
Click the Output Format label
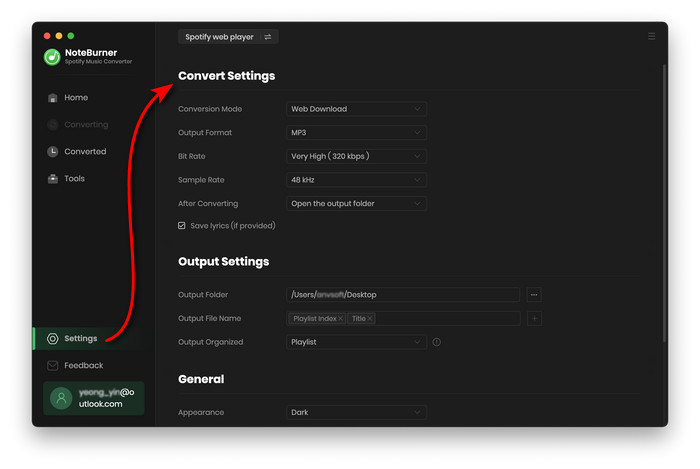click(205, 133)
